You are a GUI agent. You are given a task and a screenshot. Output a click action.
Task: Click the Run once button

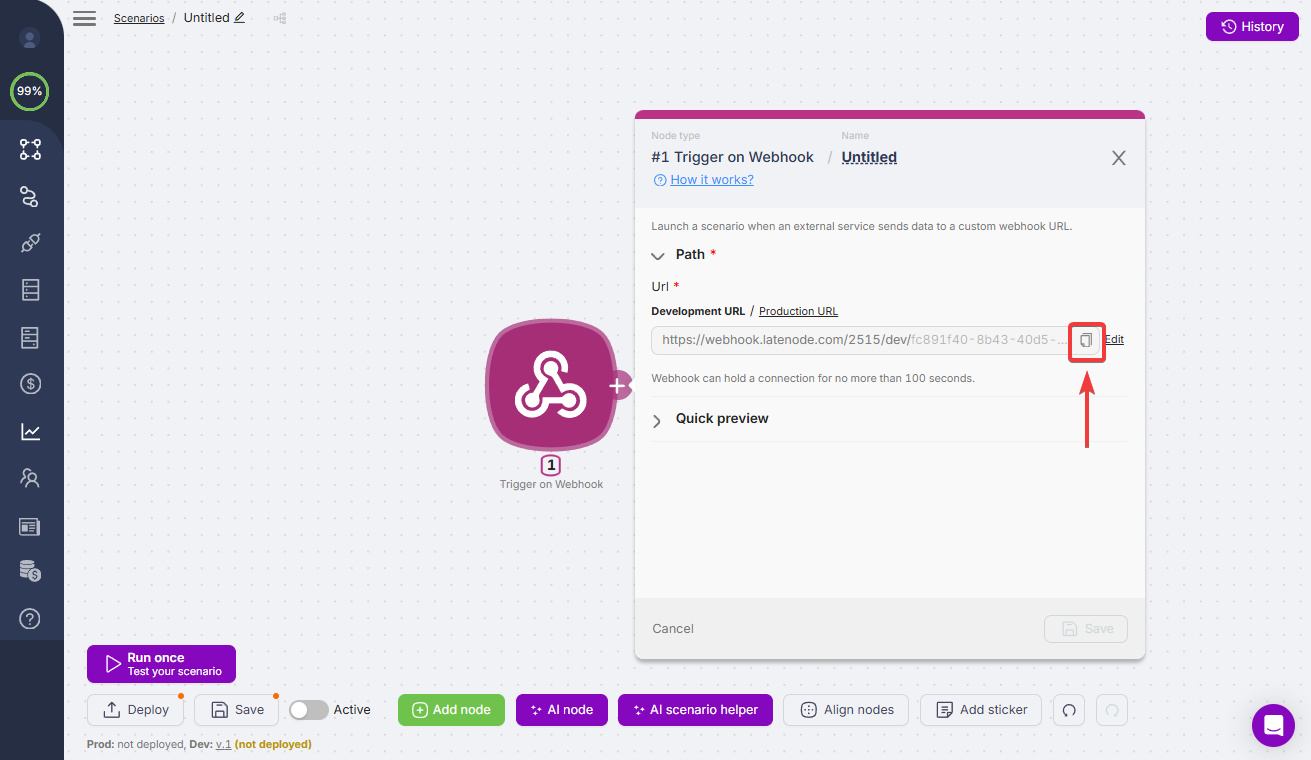161,664
